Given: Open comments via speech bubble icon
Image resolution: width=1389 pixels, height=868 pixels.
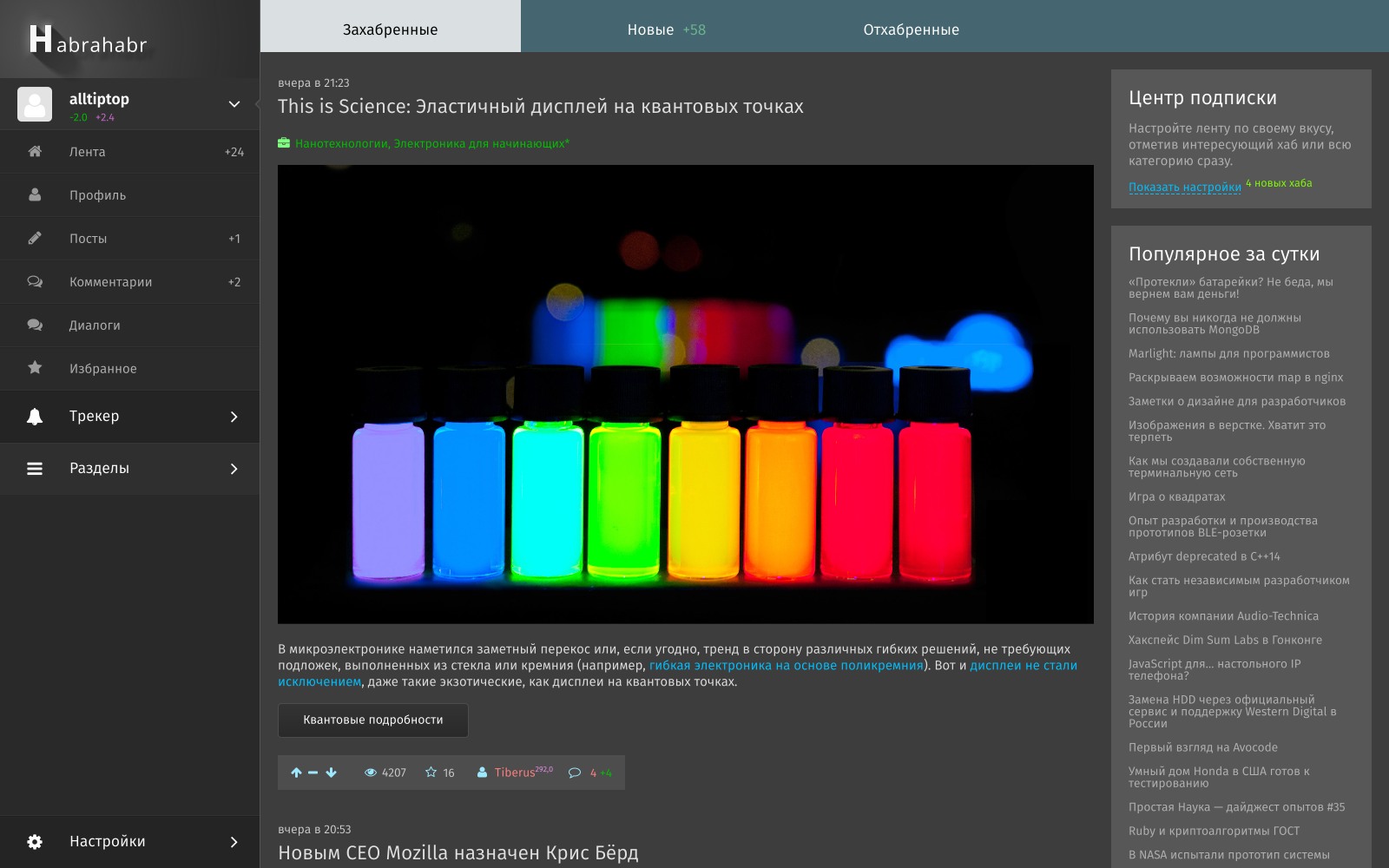Looking at the screenshot, I should tap(574, 773).
